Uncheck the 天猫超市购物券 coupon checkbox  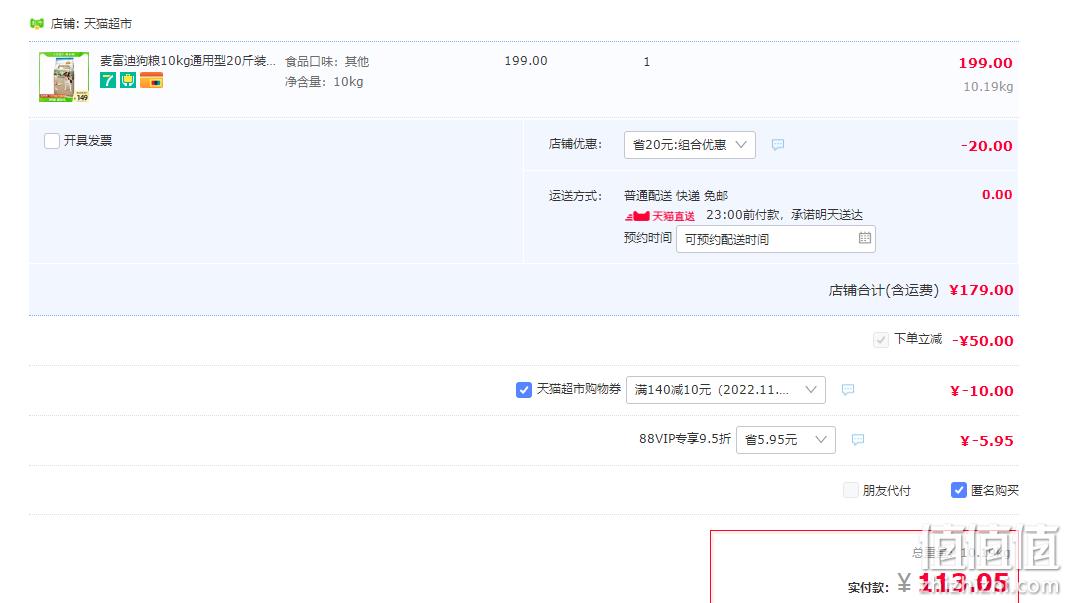tap(524, 389)
